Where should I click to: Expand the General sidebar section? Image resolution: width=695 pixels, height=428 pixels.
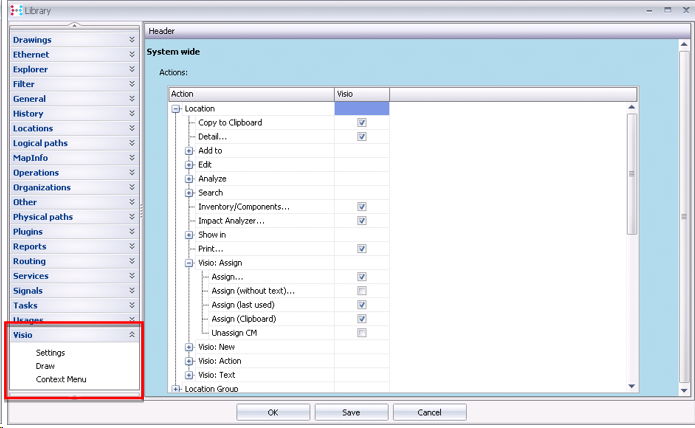tap(74, 99)
